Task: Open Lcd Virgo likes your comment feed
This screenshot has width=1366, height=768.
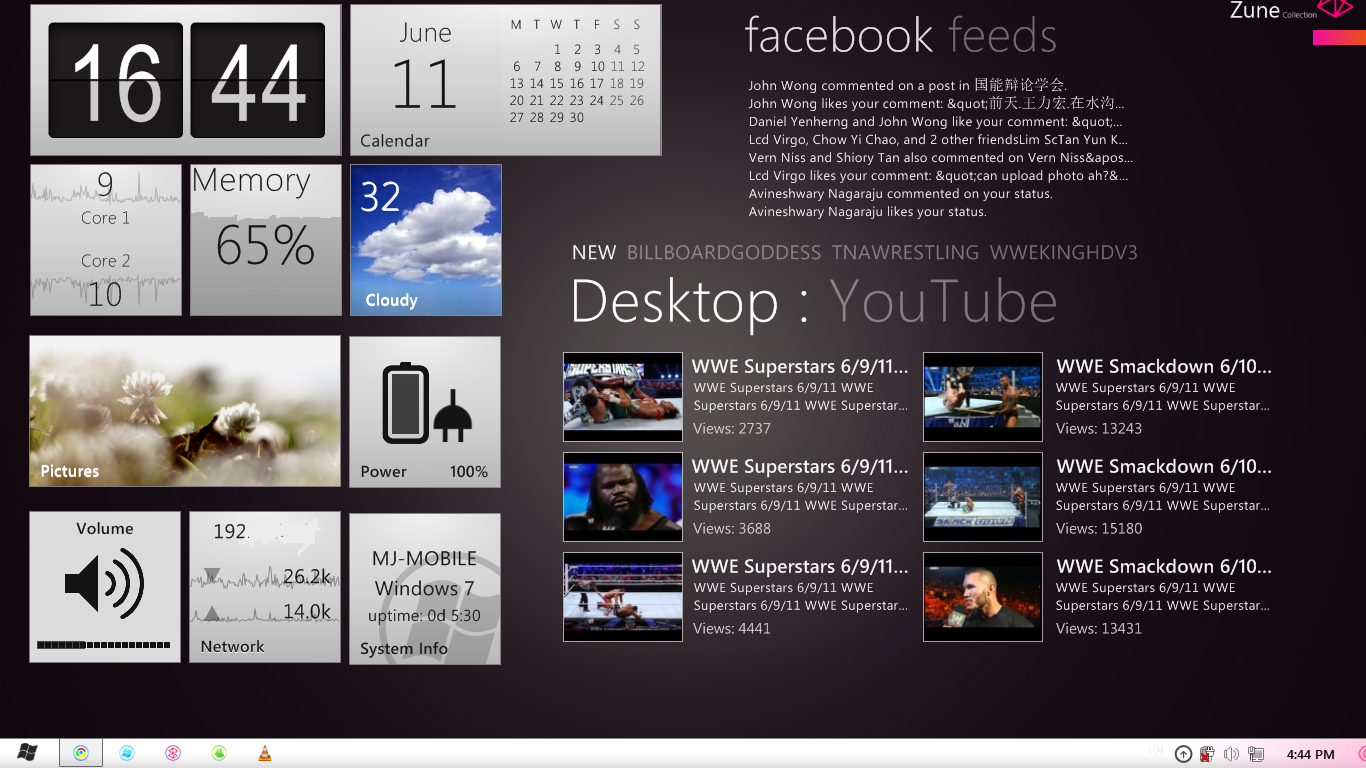Action: [938, 175]
